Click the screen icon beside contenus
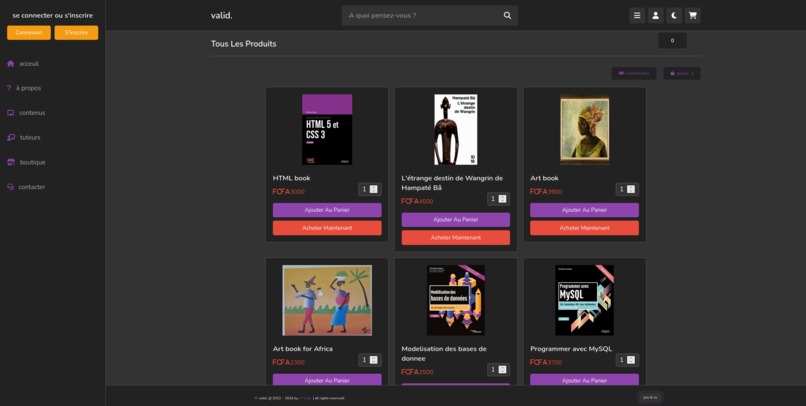The image size is (806, 406). [x=10, y=113]
